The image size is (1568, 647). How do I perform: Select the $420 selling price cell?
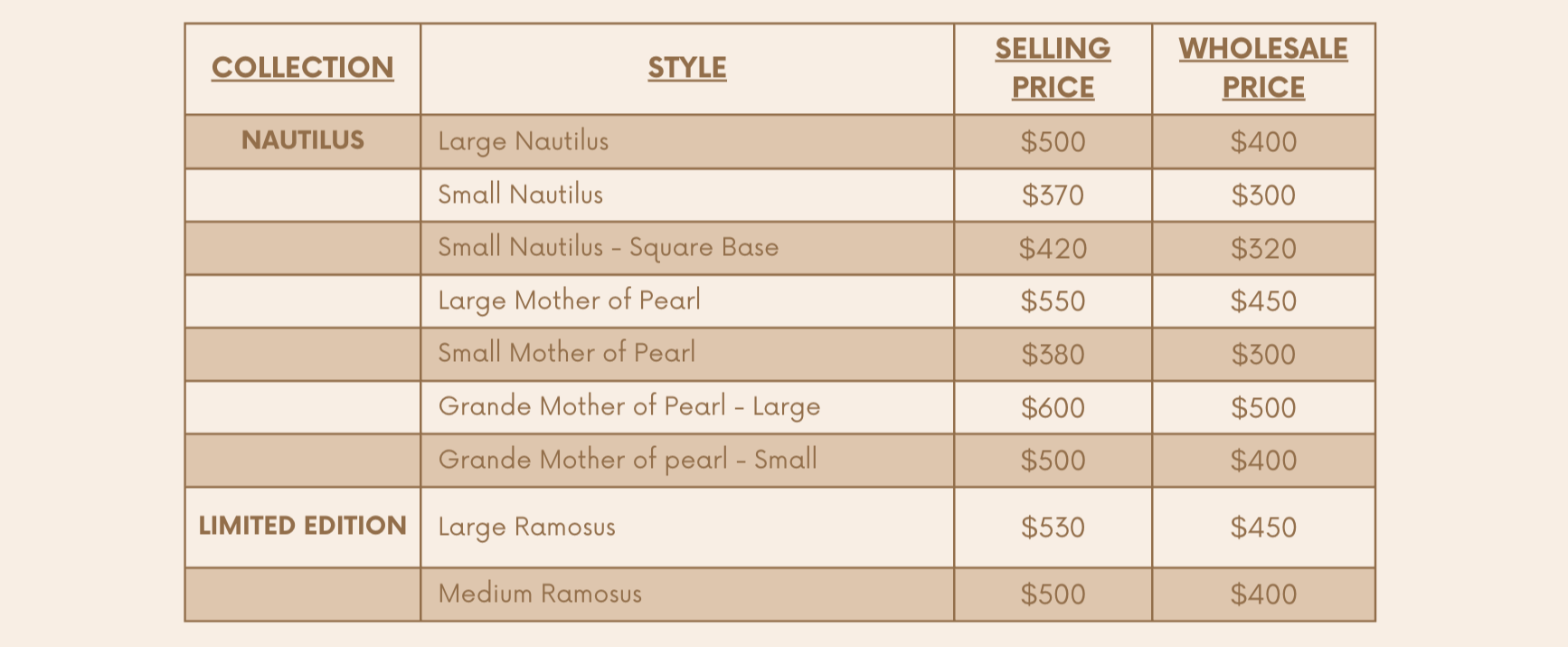pos(1053,248)
